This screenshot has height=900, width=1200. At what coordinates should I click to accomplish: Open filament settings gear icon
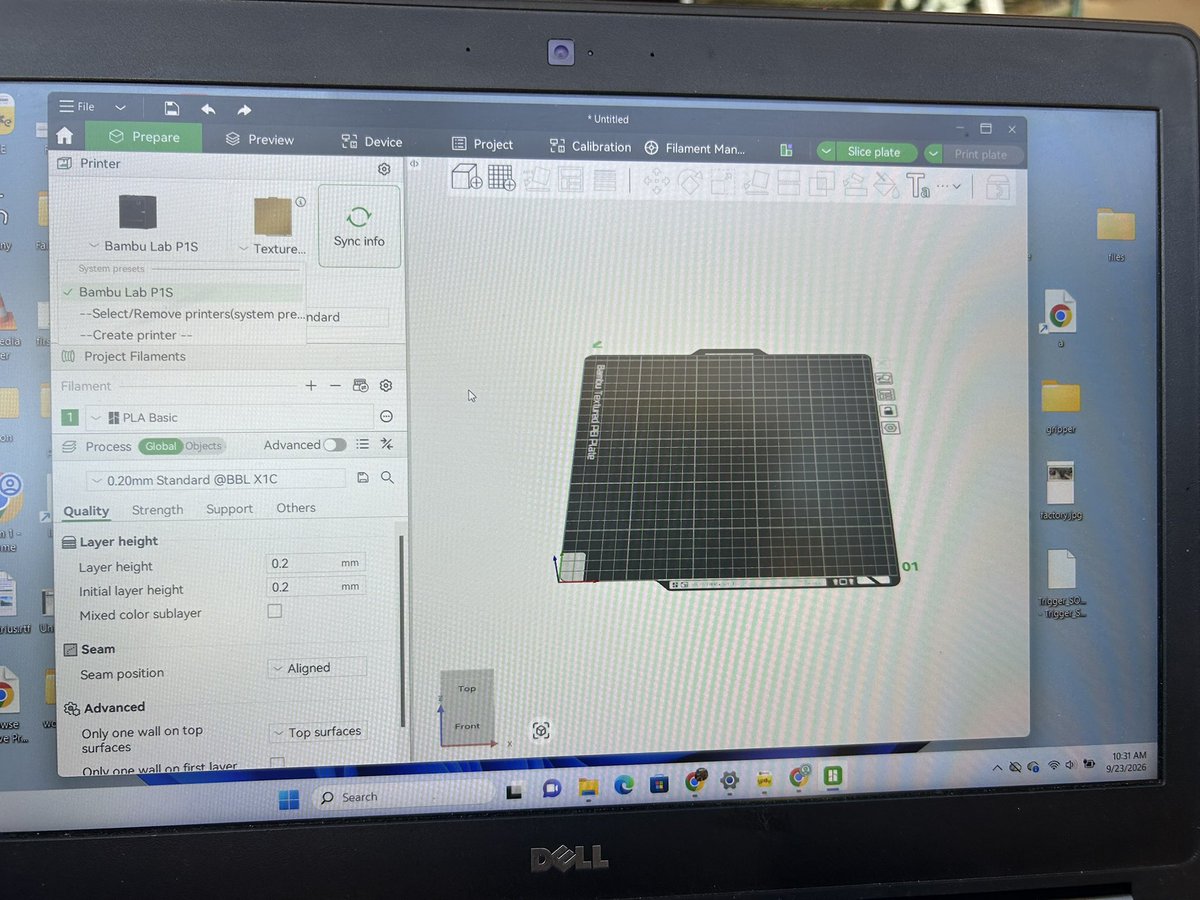[x=386, y=385]
